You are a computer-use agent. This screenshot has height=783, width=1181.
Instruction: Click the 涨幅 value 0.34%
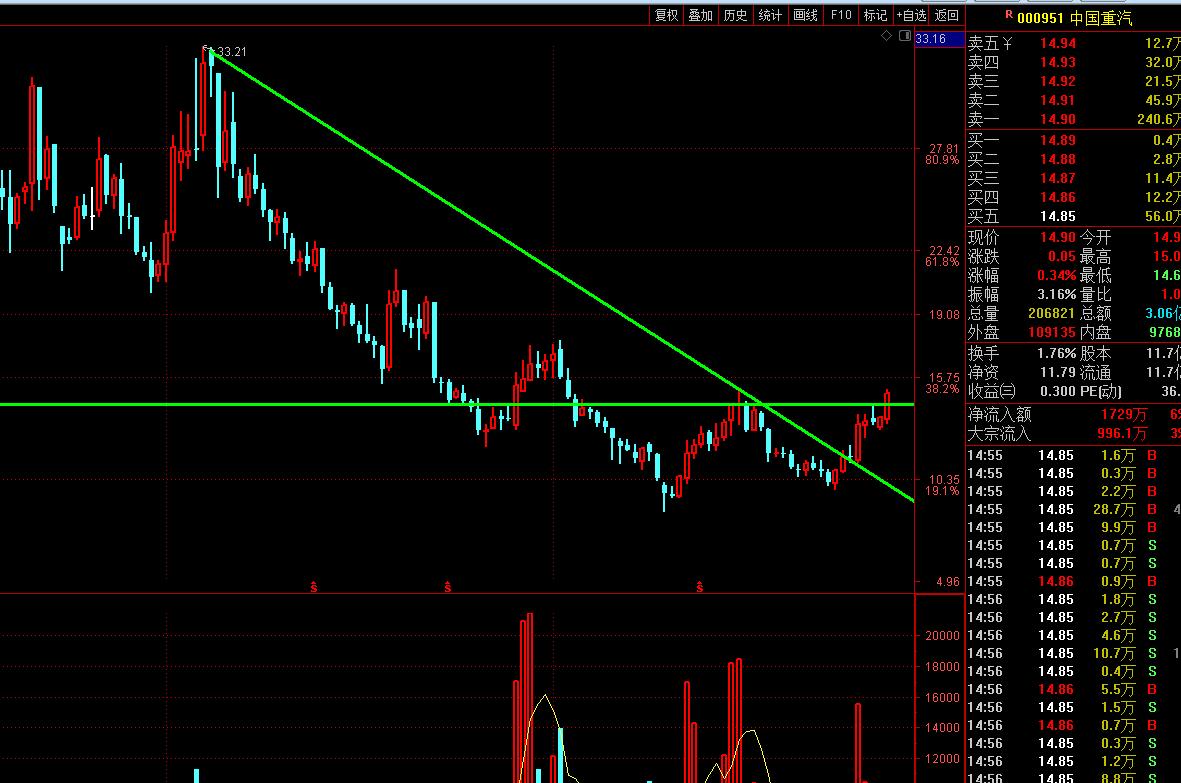(x=1056, y=276)
